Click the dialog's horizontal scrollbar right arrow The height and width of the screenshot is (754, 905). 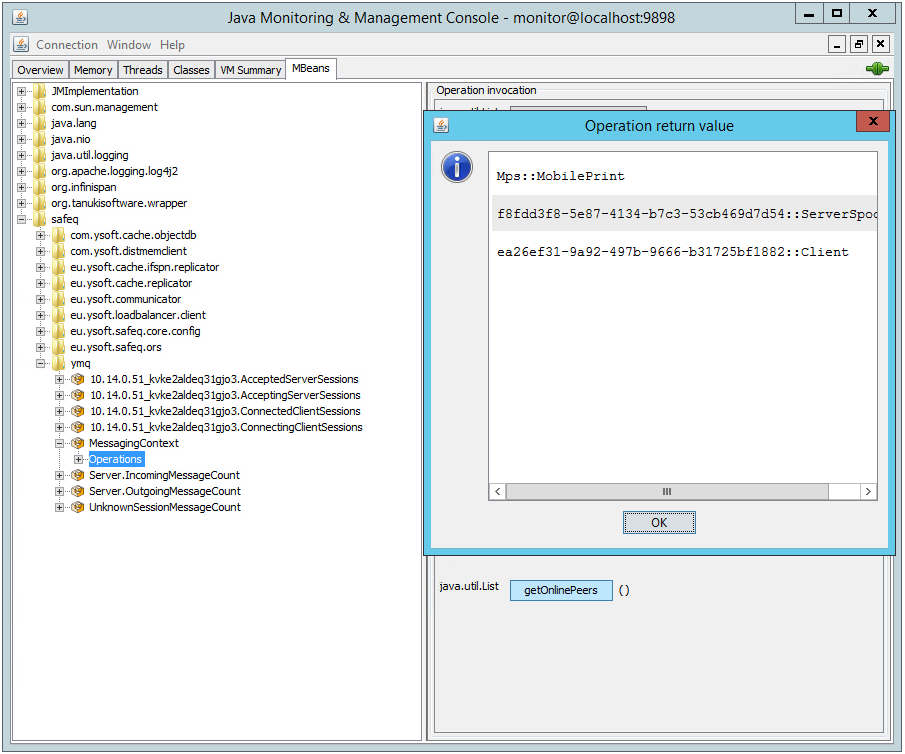pos(868,492)
